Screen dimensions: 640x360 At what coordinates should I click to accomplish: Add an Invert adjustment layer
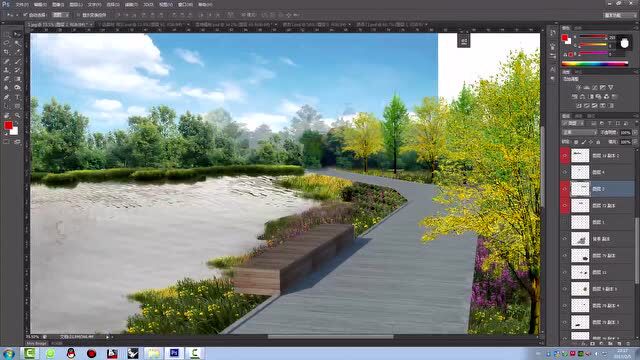(579, 106)
